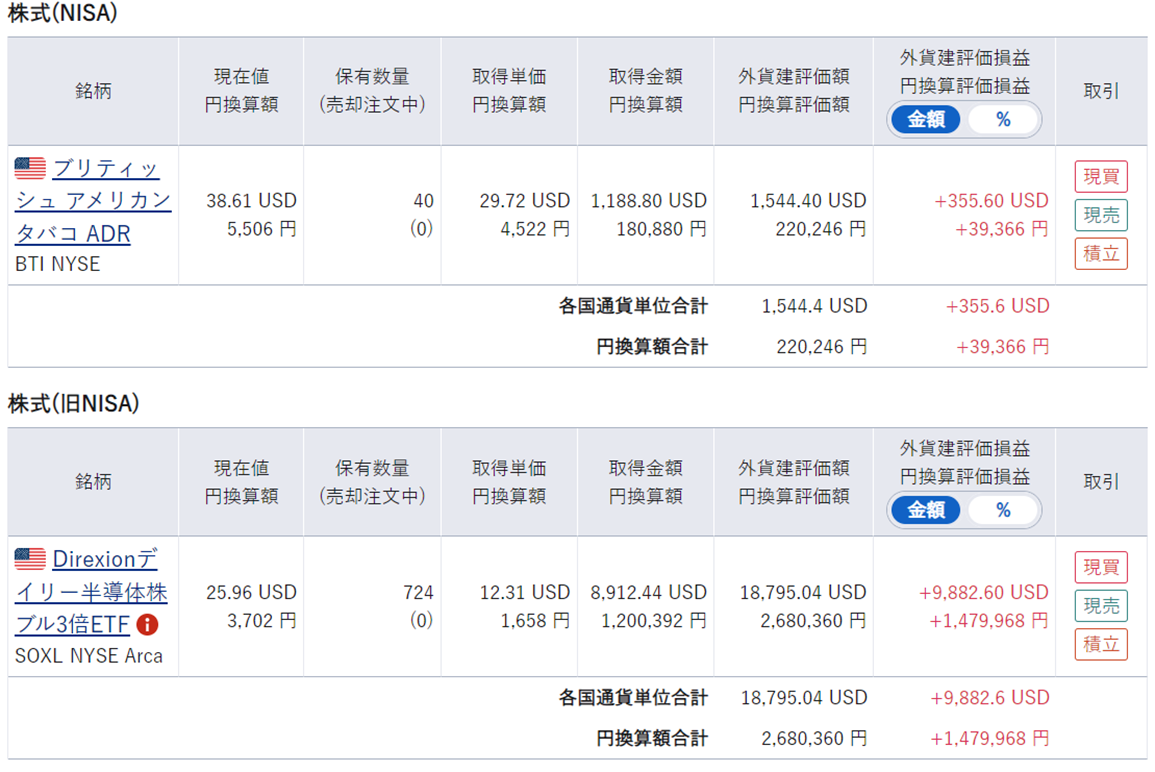Click 現売 button for SOXL row

pyautogui.click(x=1100, y=606)
